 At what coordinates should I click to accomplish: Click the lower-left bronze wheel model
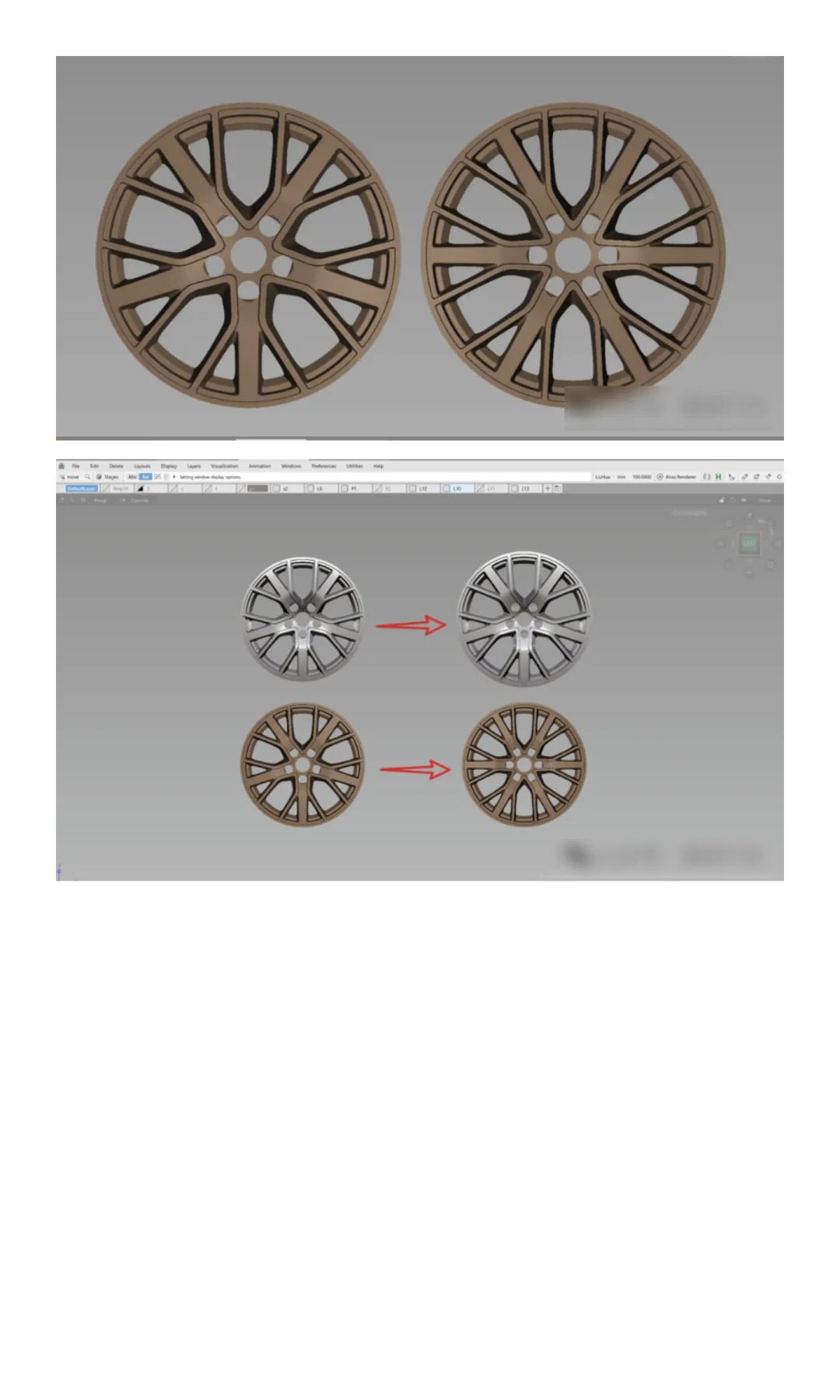(x=302, y=765)
